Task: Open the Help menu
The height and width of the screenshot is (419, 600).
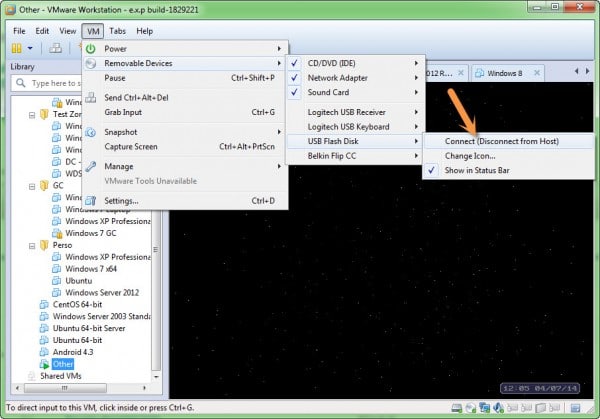Action: click(145, 31)
